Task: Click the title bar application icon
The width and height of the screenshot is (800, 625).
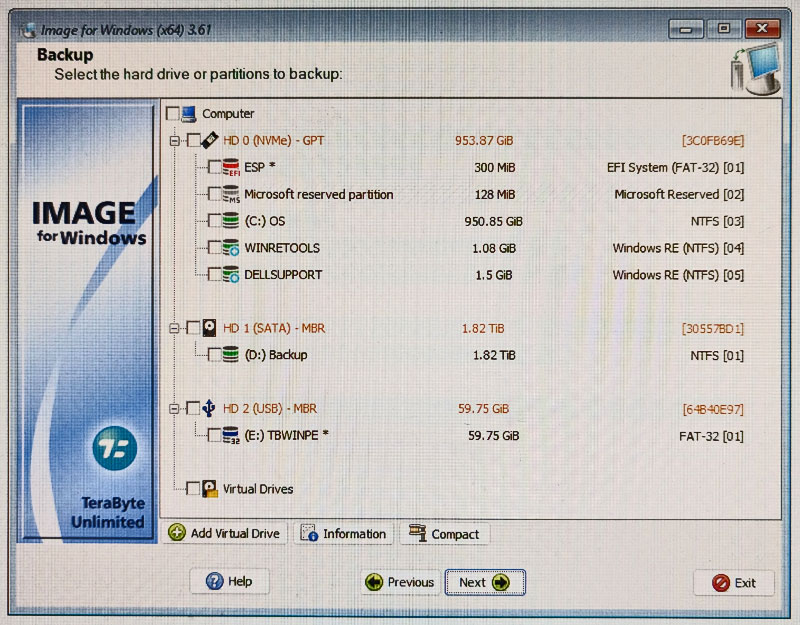Action: pyautogui.click(x=29, y=30)
